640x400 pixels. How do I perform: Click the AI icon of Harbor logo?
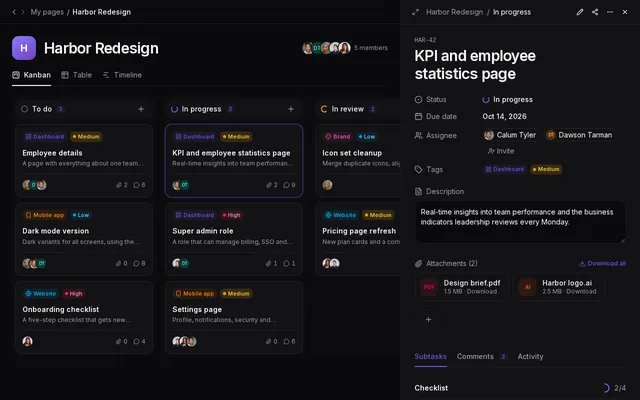pyautogui.click(x=527, y=287)
